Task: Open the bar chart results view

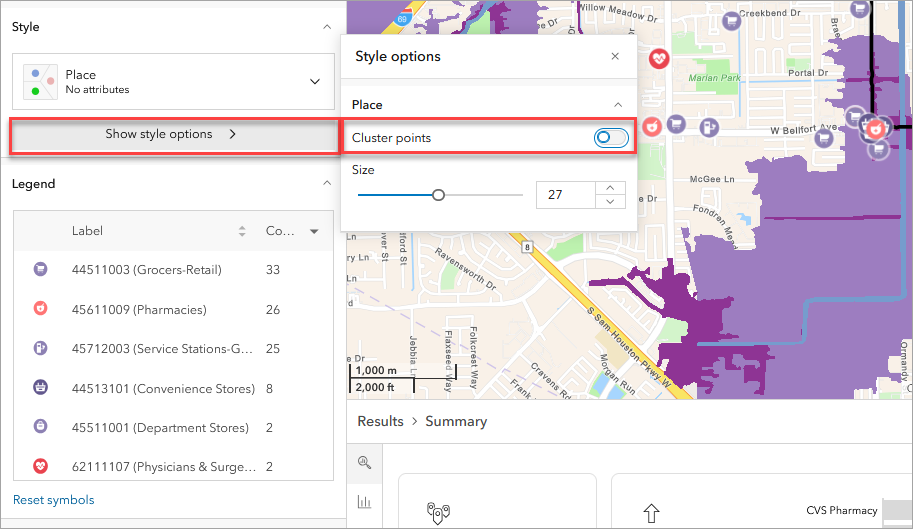Action: [363, 502]
